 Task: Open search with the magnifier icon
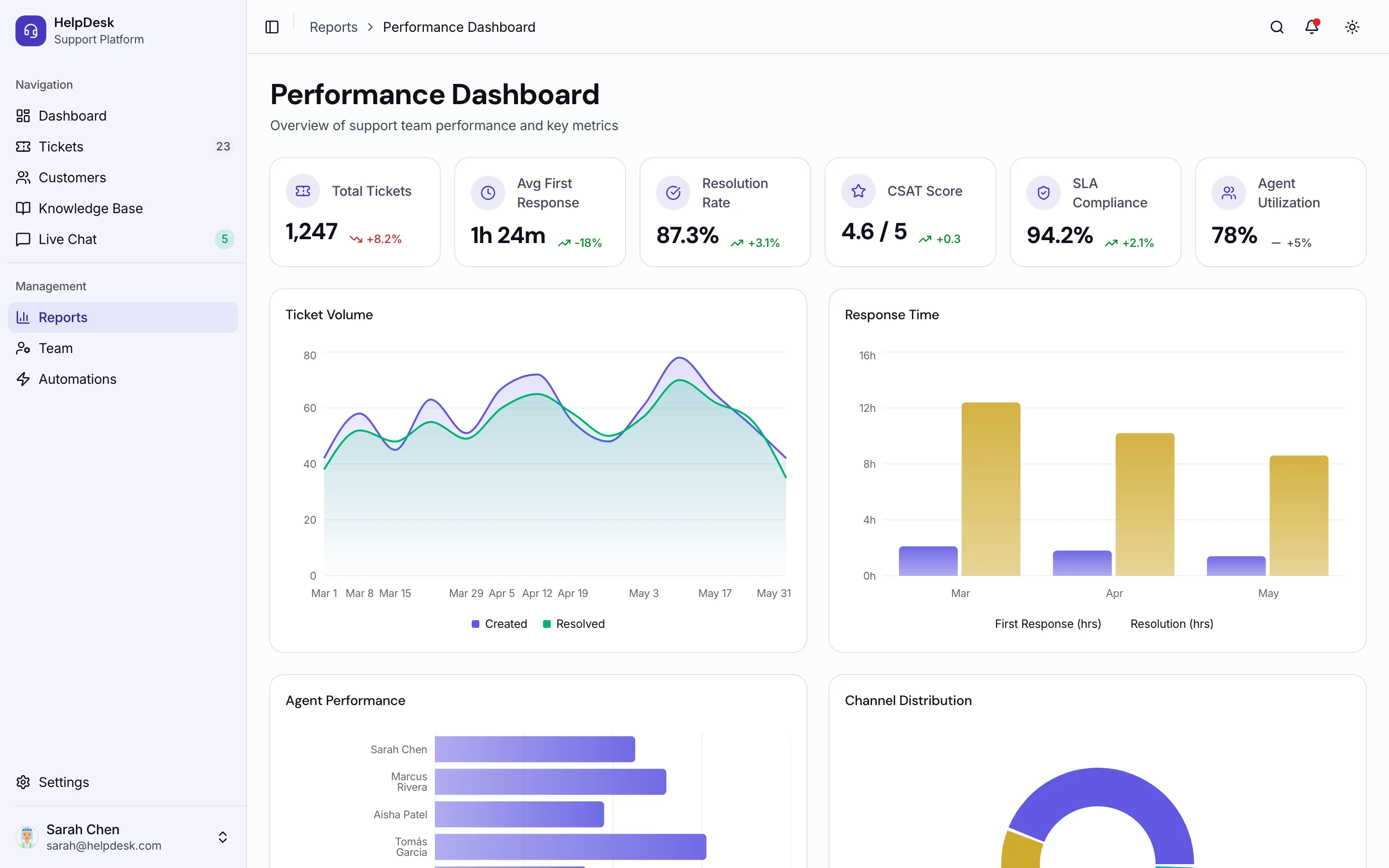click(1277, 27)
